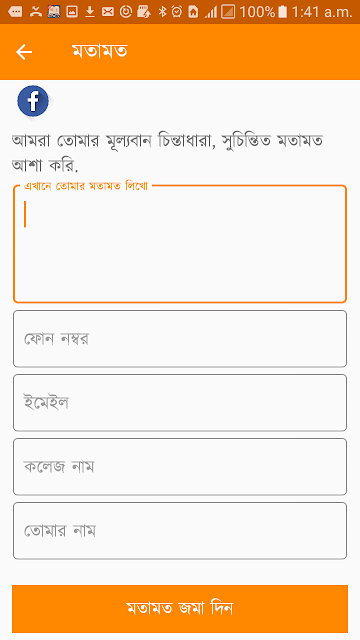
Task: Tap the alarm clock status icon
Action: tap(177, 12)
